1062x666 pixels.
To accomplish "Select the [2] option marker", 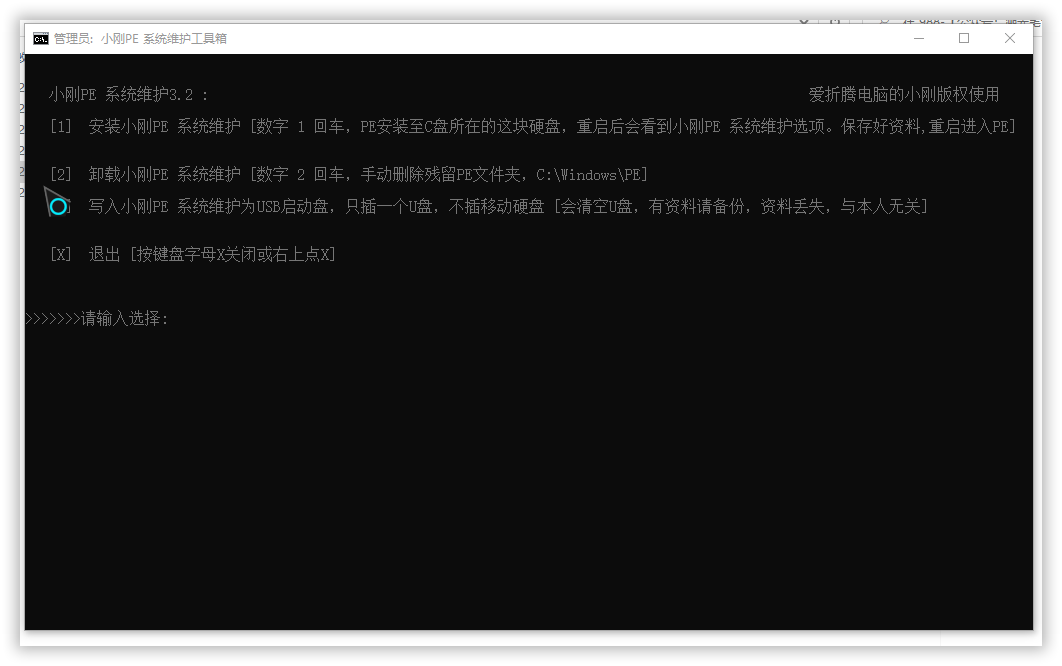I will 61,175.
